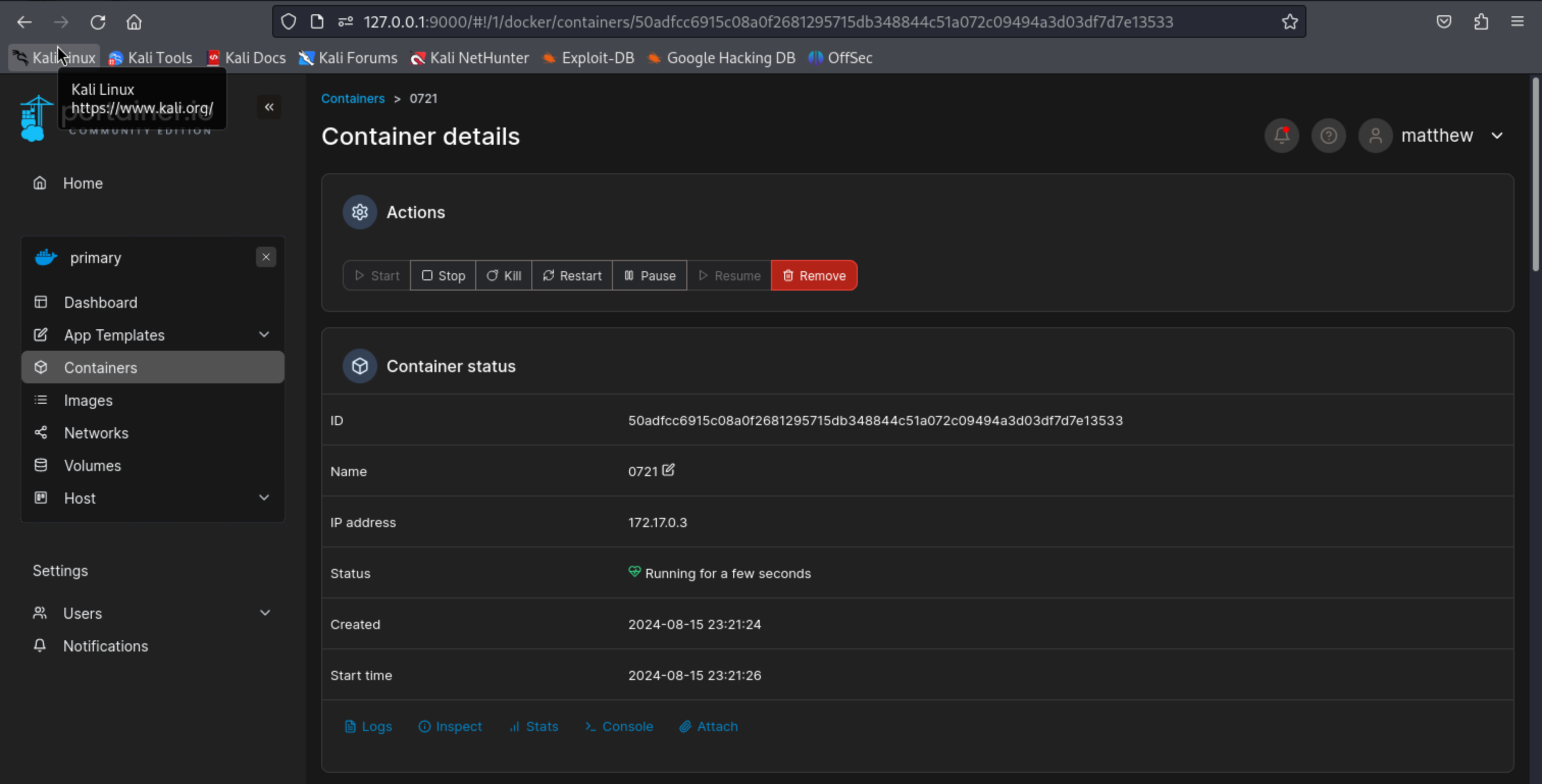This screenshot has width=1542, height=784.
Task: Click the Containers breadcrumb link
Action: [x=352, y=99]
